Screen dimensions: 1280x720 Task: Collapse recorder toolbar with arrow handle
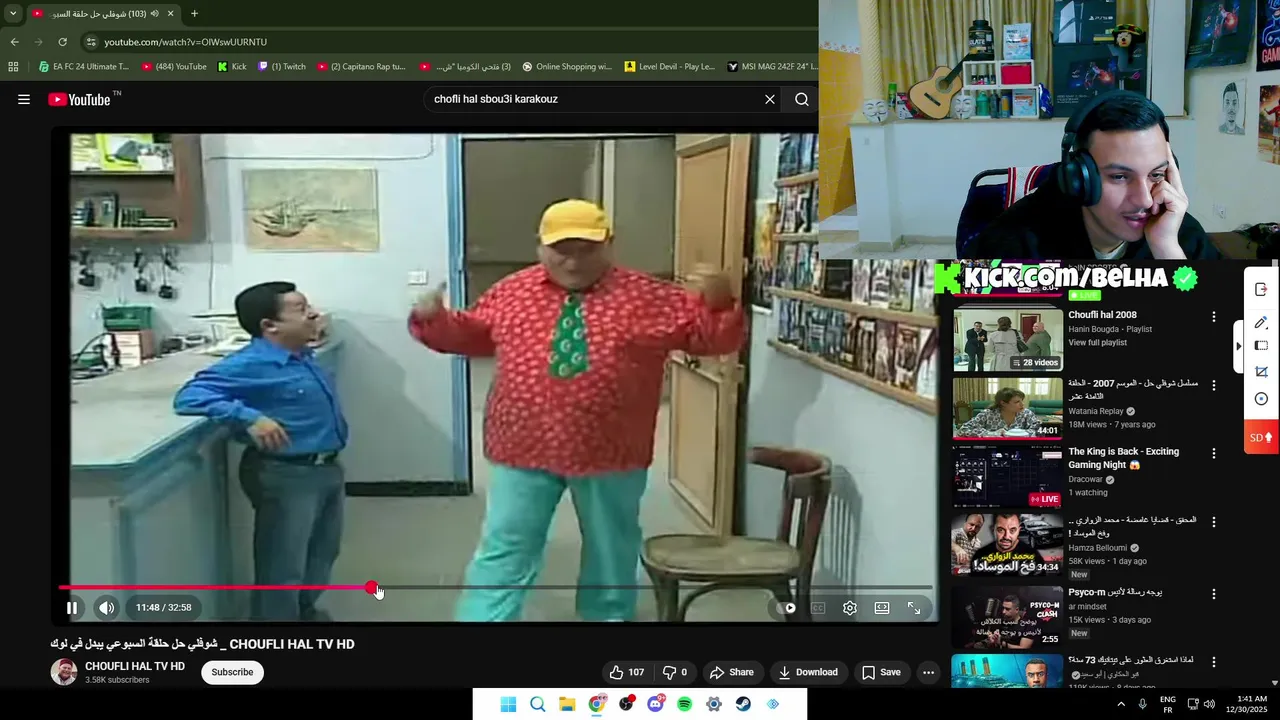tap(1239, 346)
